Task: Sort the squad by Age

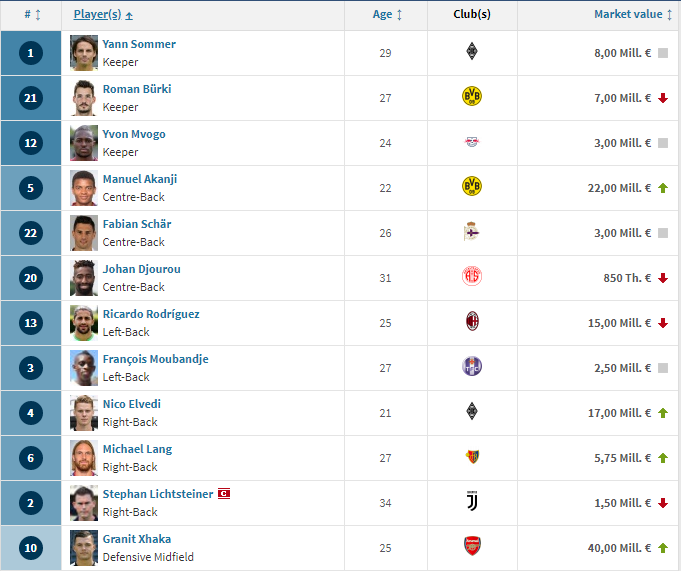Action: pos(387,15)
